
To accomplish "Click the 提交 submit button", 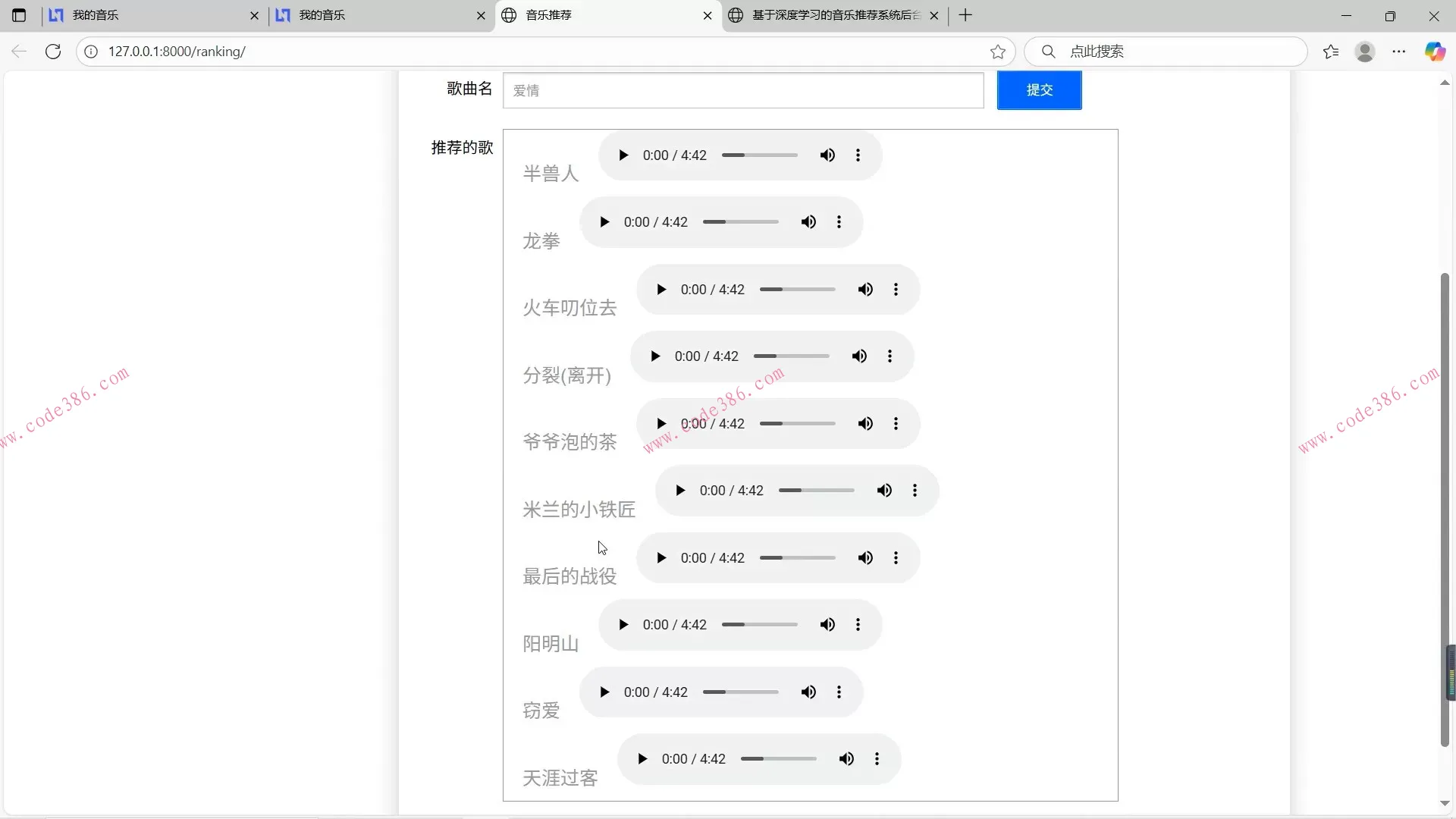I will 1039,89.
